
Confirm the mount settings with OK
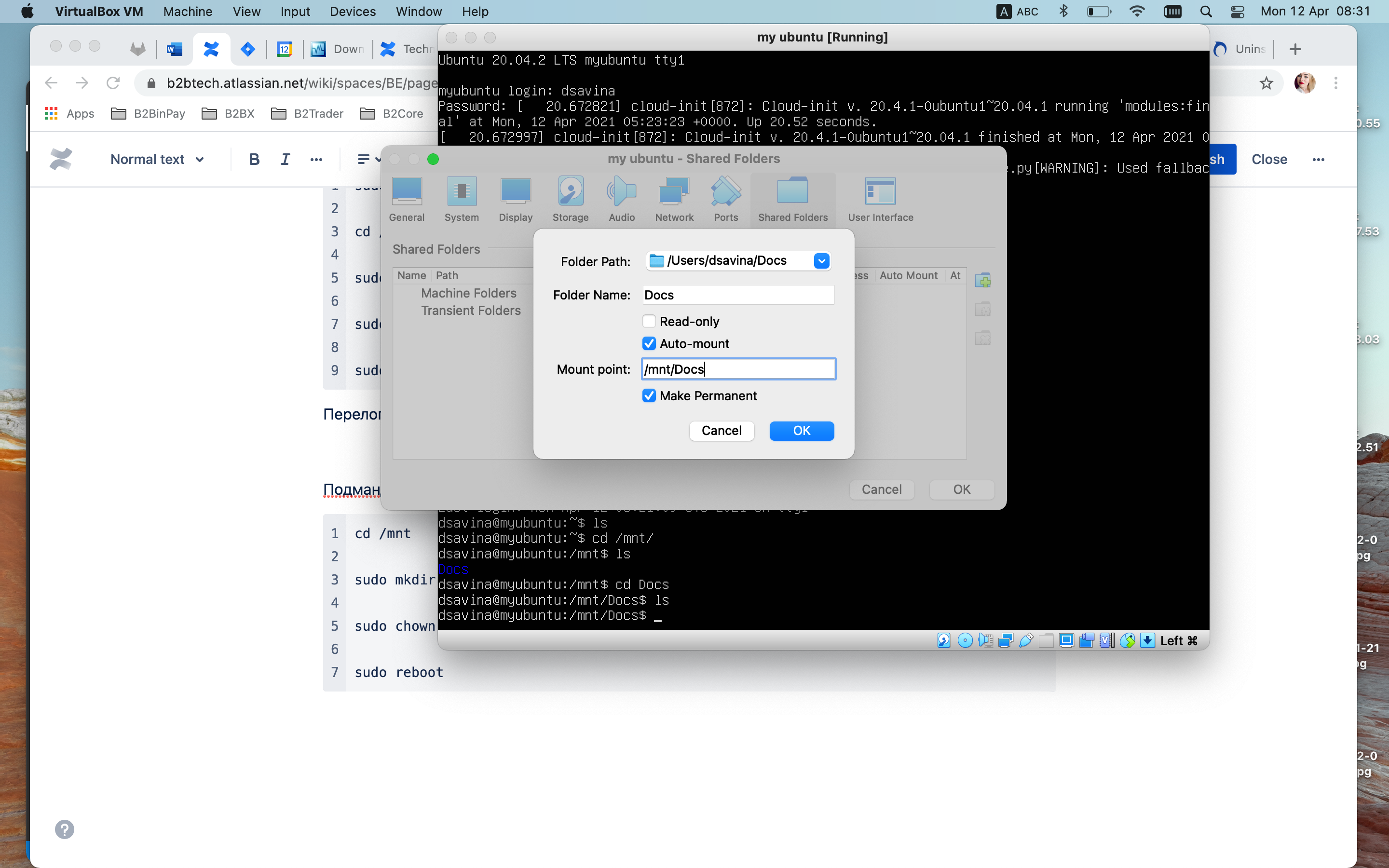[x=801, y=431]
